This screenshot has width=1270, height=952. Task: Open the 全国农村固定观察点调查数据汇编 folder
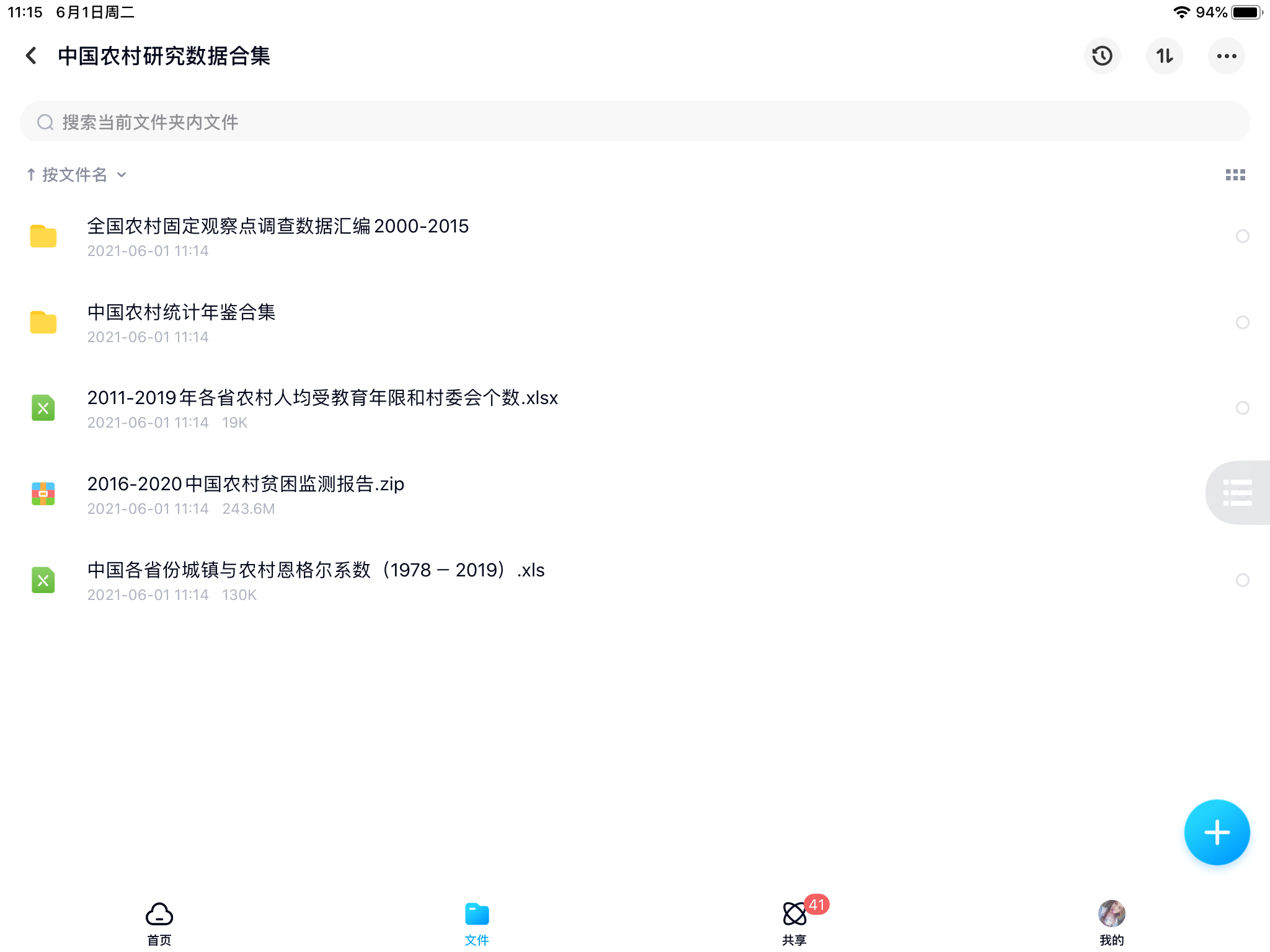278,226
